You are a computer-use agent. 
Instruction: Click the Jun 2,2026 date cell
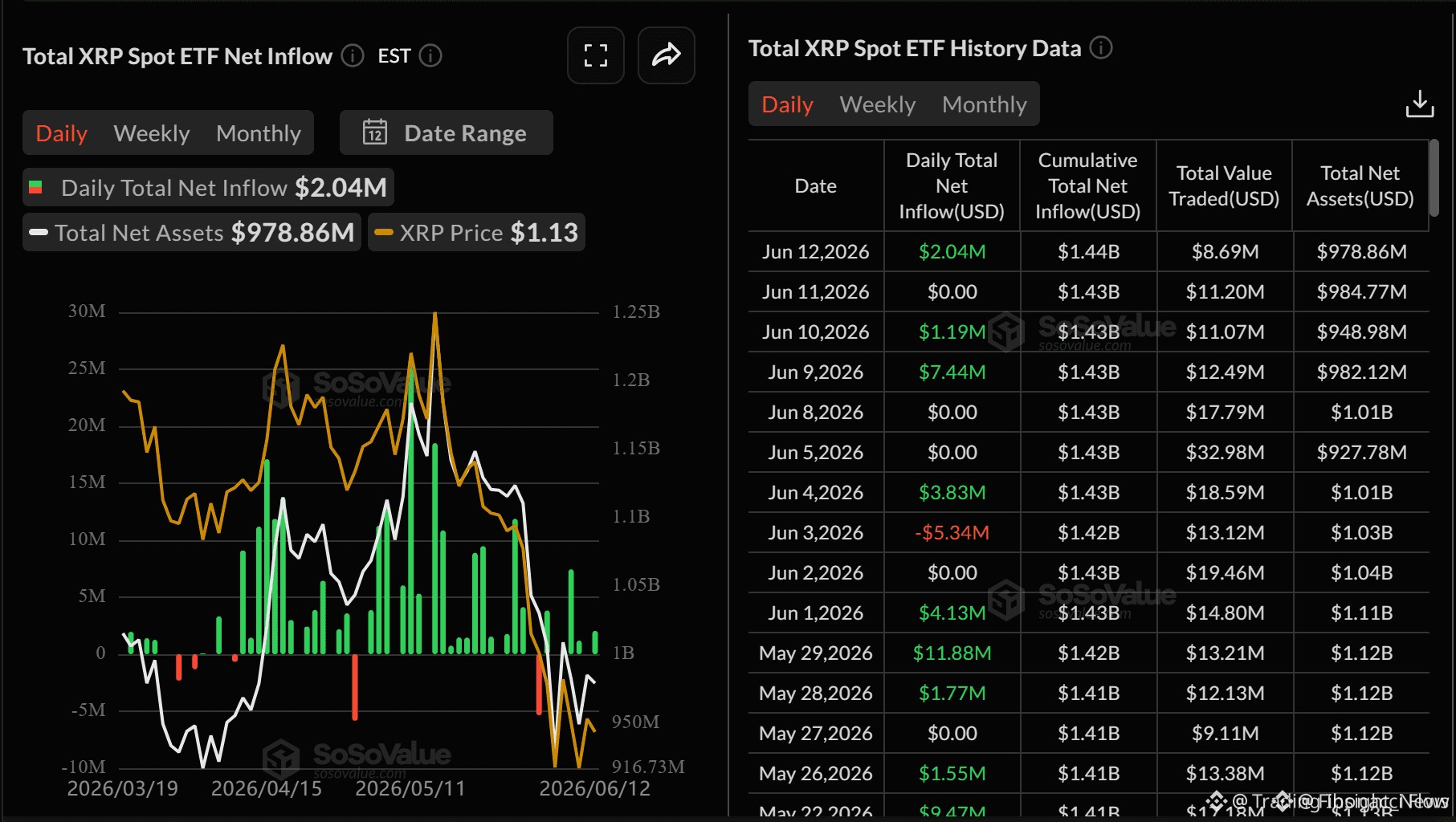(816, 573)
